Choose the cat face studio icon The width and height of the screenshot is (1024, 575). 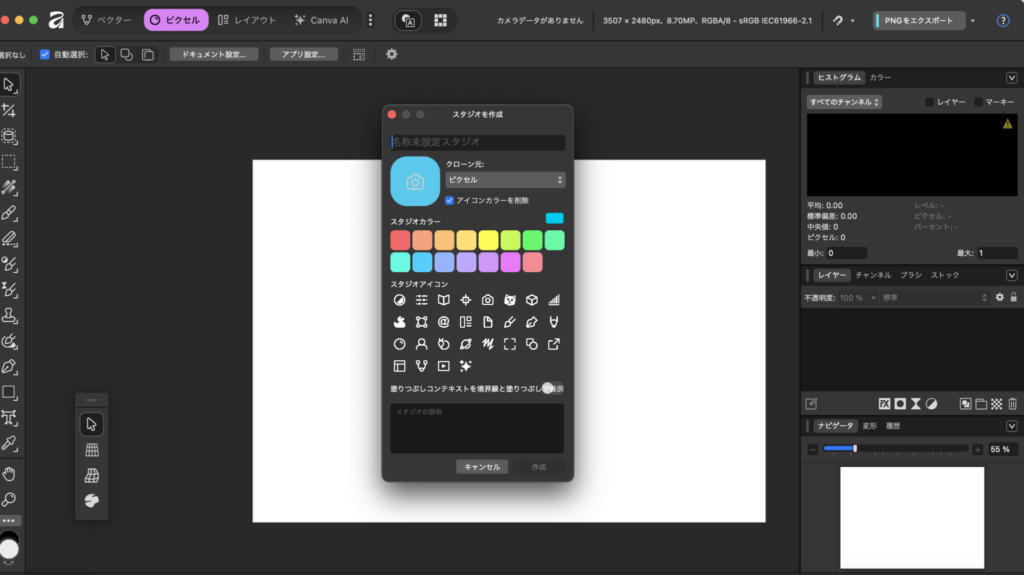click(509, 300)
